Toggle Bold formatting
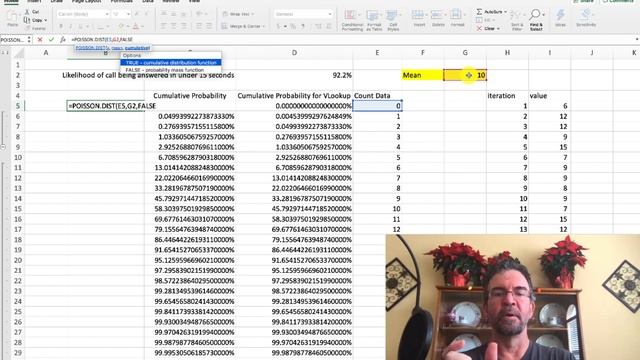This screenshot has height=360, width=640. (61, 27)
